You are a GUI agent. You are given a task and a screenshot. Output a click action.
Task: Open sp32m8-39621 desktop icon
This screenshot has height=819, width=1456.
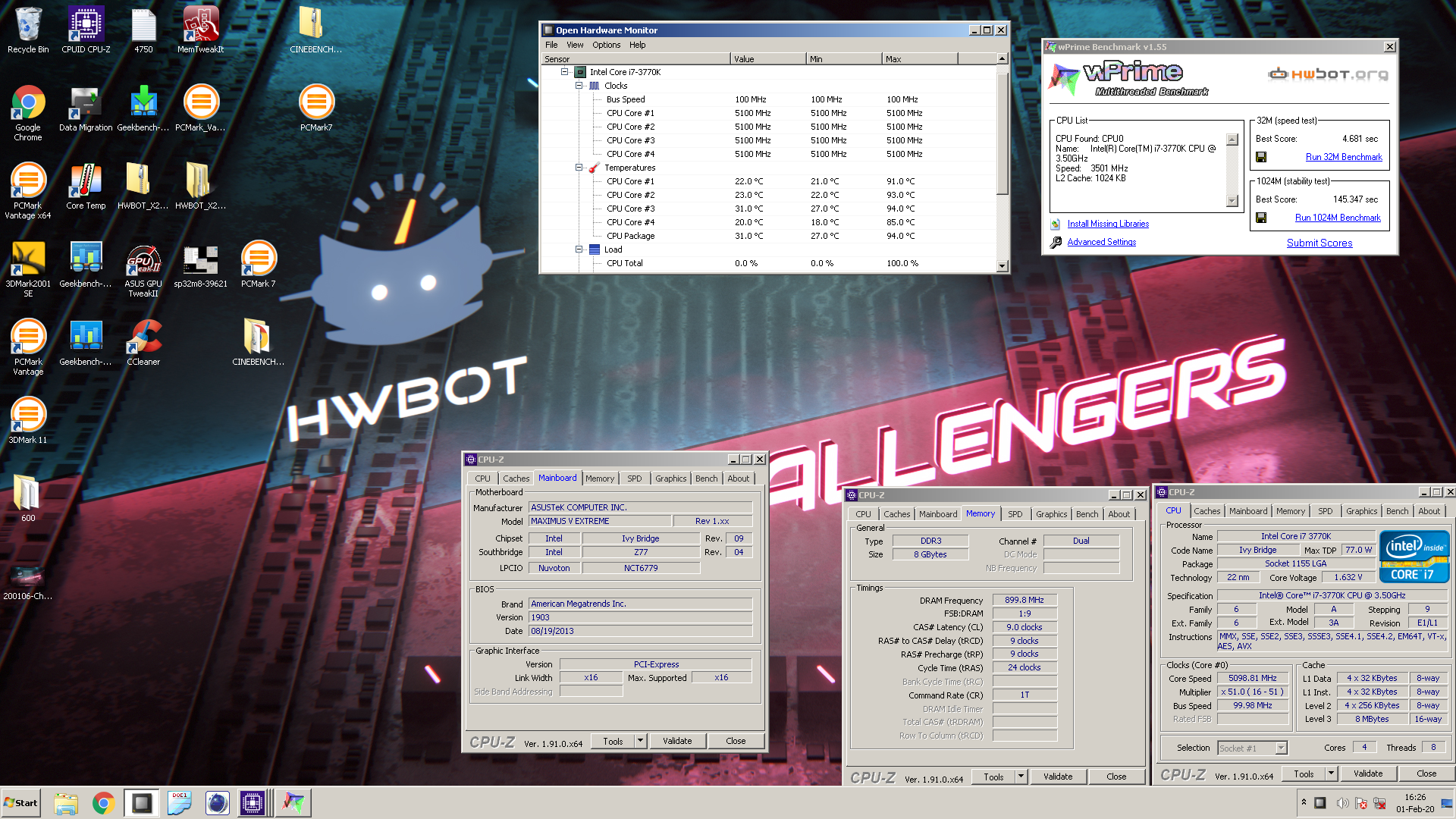(x=201, y=264)
